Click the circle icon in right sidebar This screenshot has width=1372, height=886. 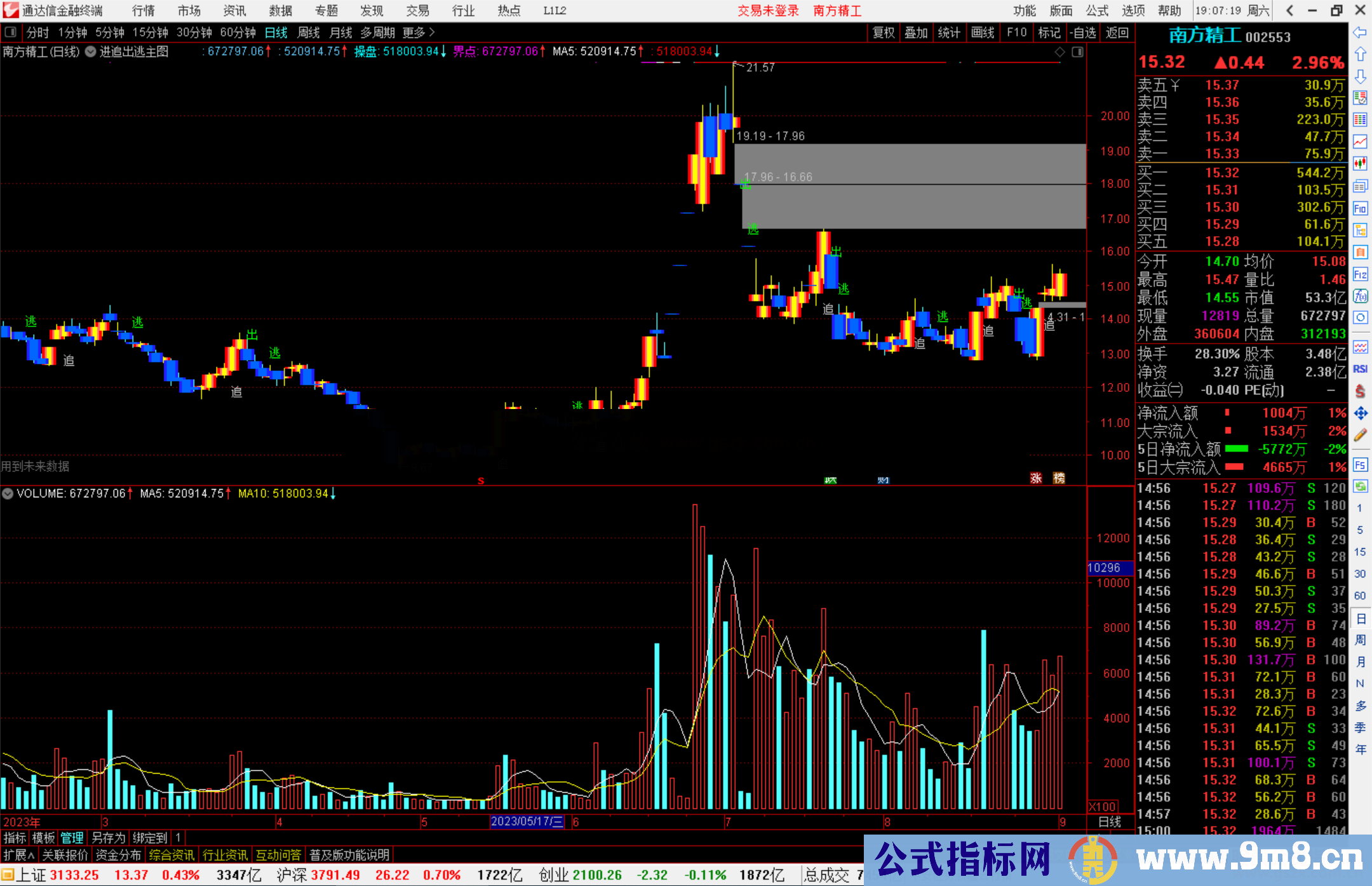point(1360,318)
